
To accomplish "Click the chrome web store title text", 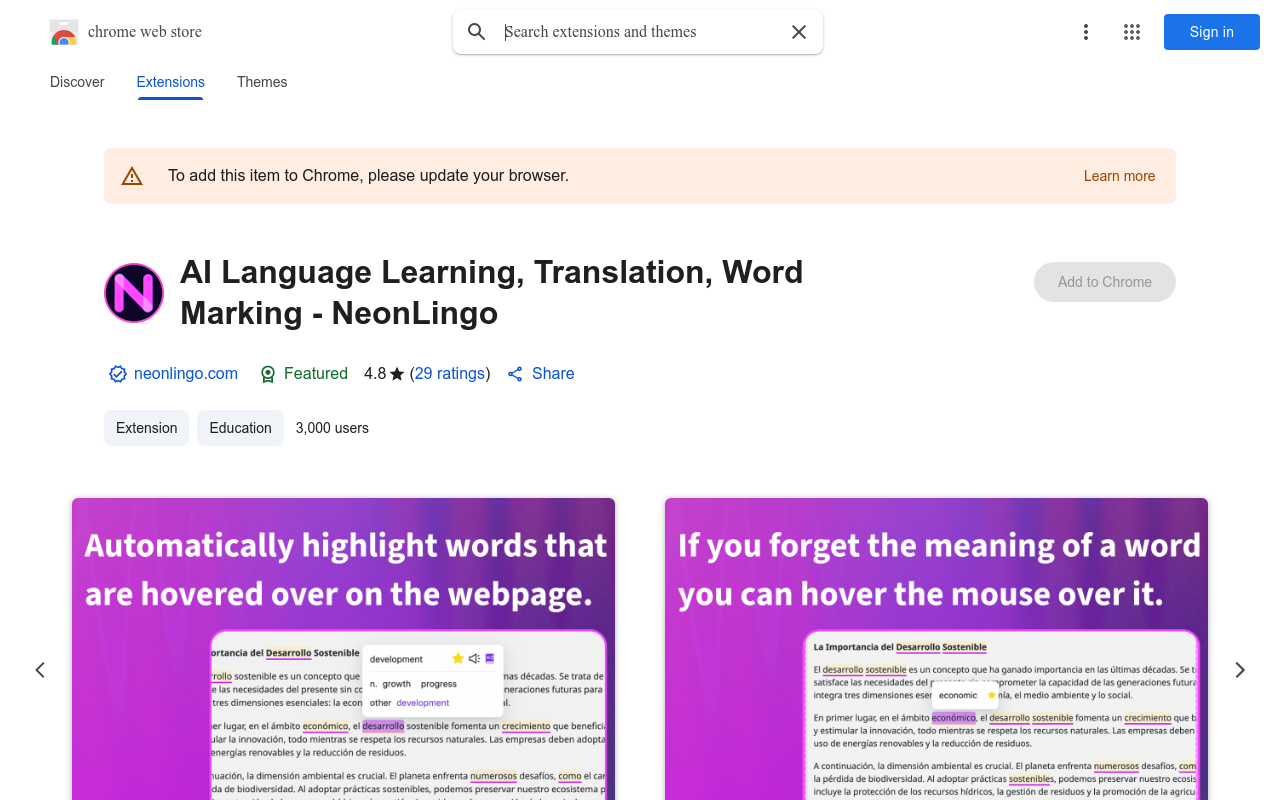I will [145, 32].
